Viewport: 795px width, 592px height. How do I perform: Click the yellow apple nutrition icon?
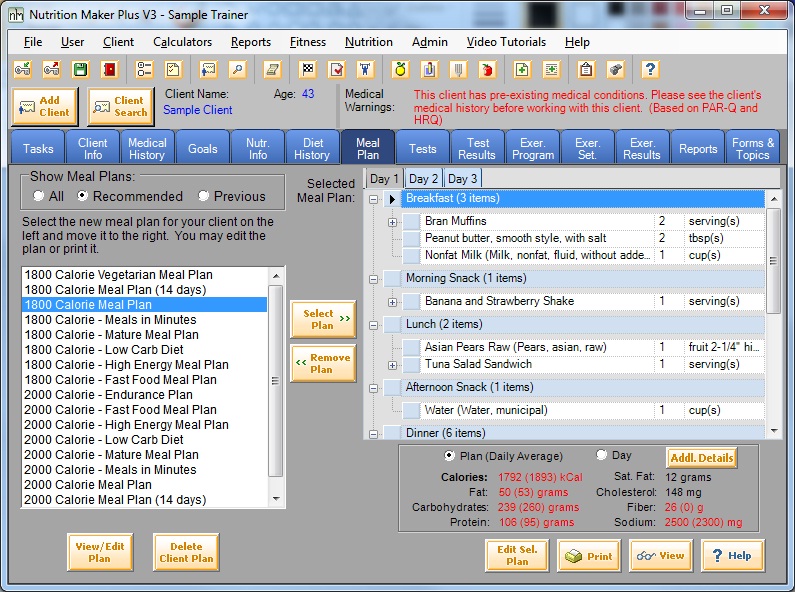click(400, 69)
